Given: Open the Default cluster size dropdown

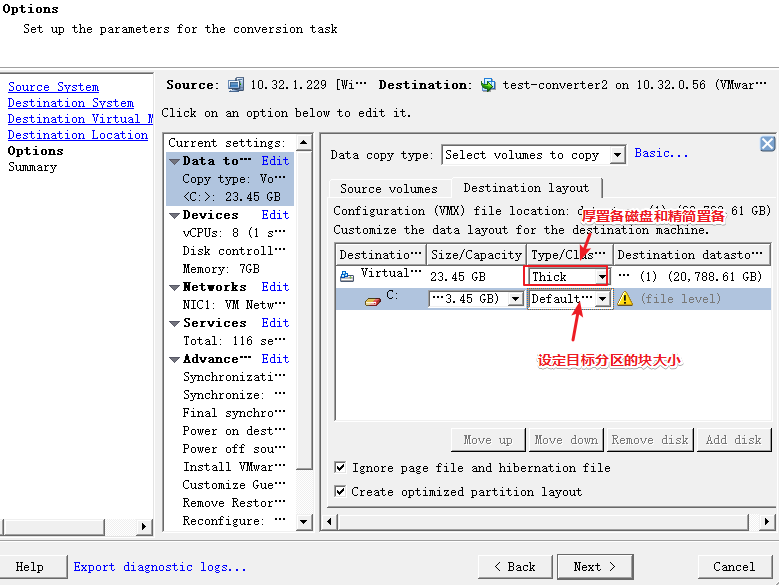Looking at the screenshot, I should click(602, 299).
